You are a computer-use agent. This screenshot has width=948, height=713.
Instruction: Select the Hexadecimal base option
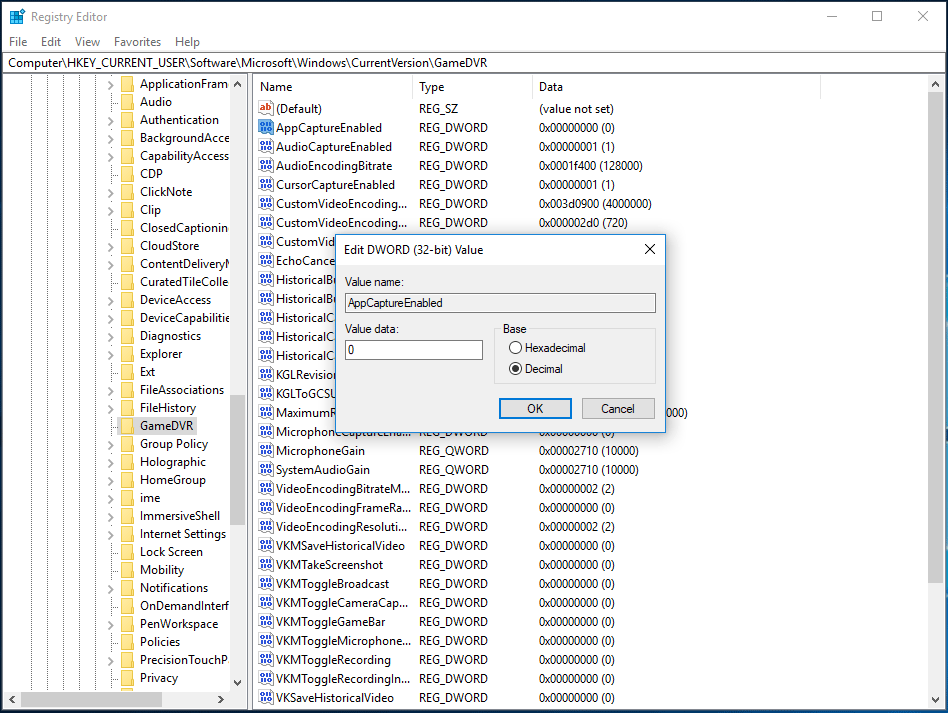tap(516, 348)
